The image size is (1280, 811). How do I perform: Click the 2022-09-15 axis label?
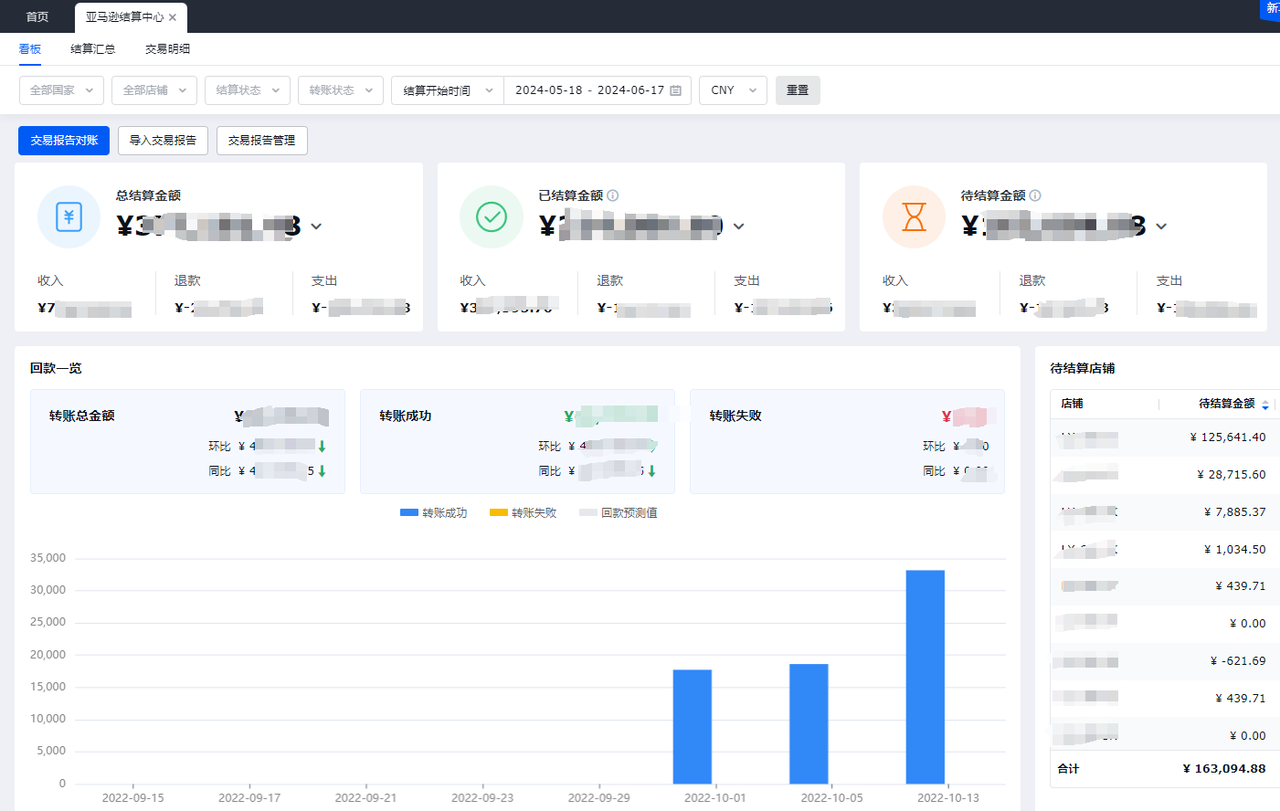click(x=133, y=798)
